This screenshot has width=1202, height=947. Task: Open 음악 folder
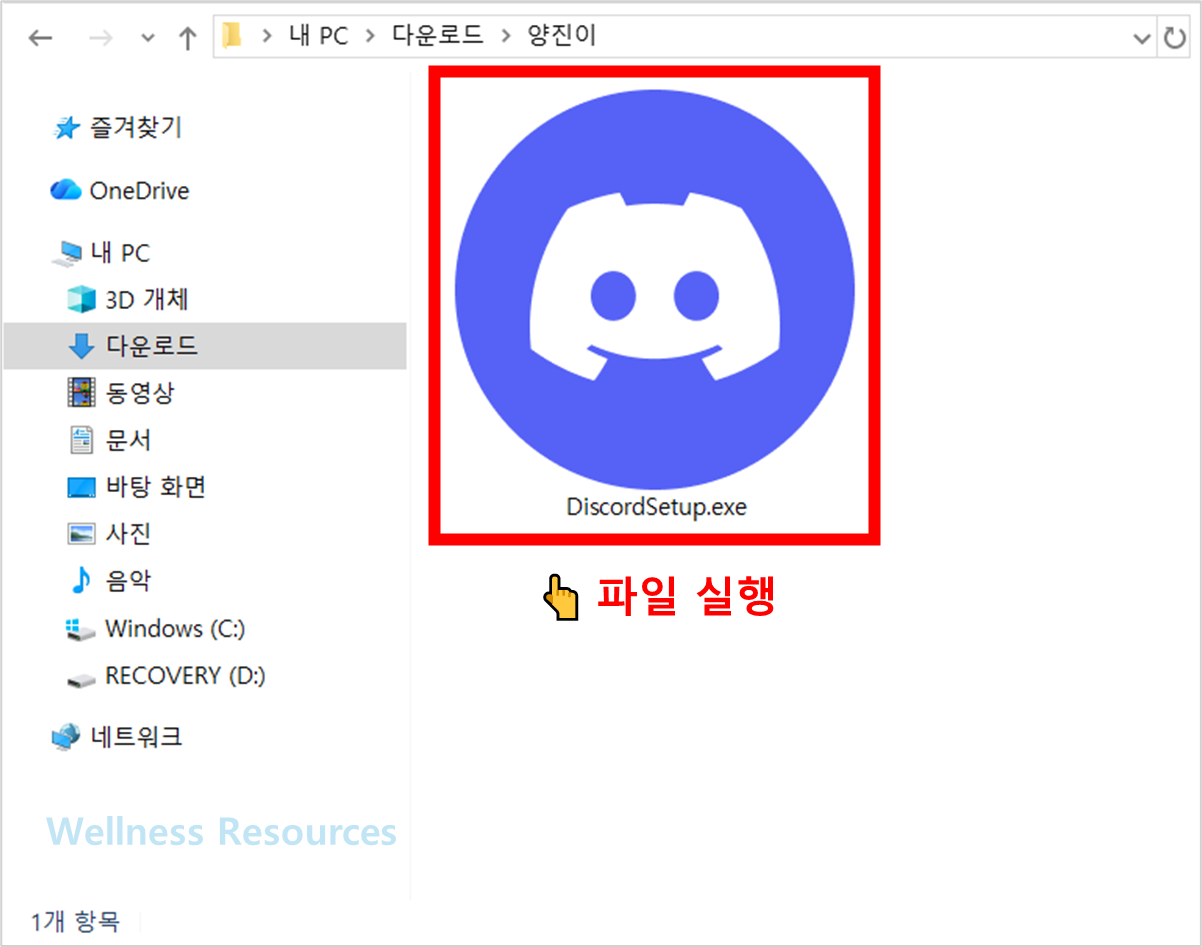point(128,580)
